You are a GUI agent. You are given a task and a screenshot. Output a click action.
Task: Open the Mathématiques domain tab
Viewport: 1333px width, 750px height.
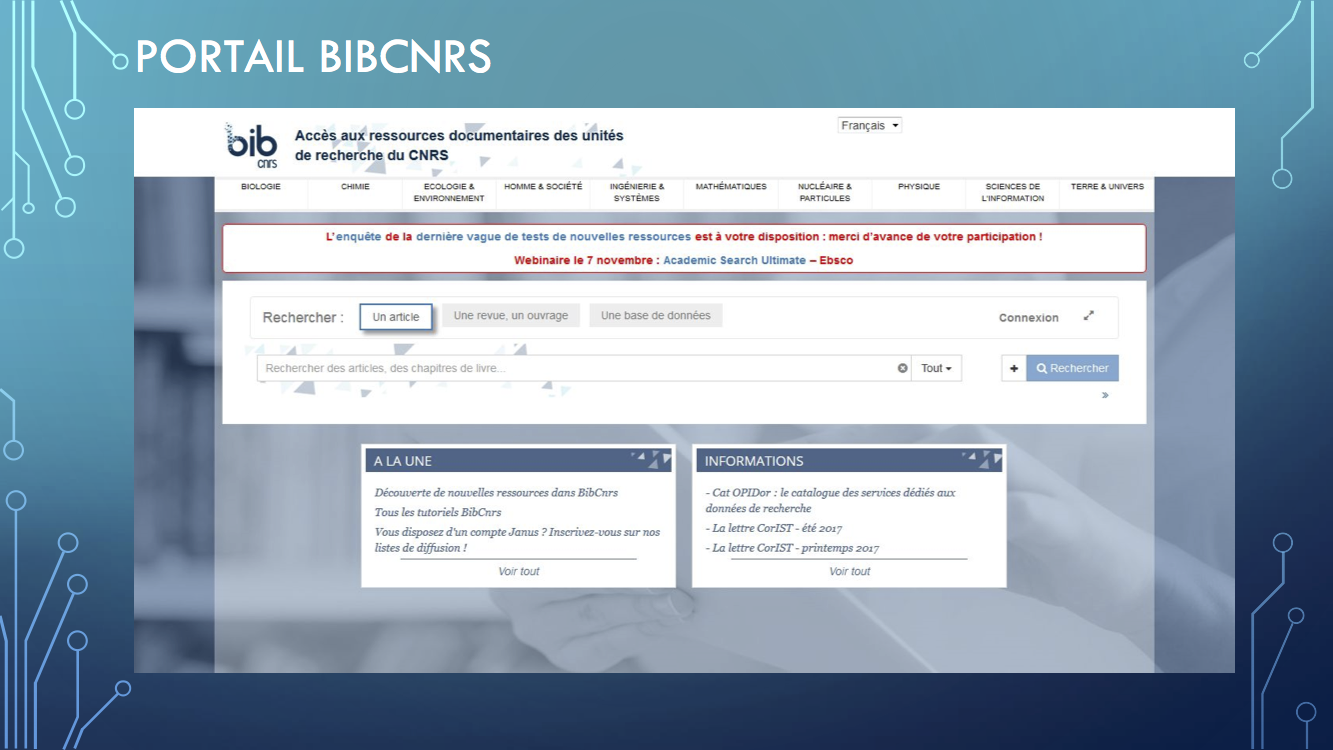click(731, 187)
